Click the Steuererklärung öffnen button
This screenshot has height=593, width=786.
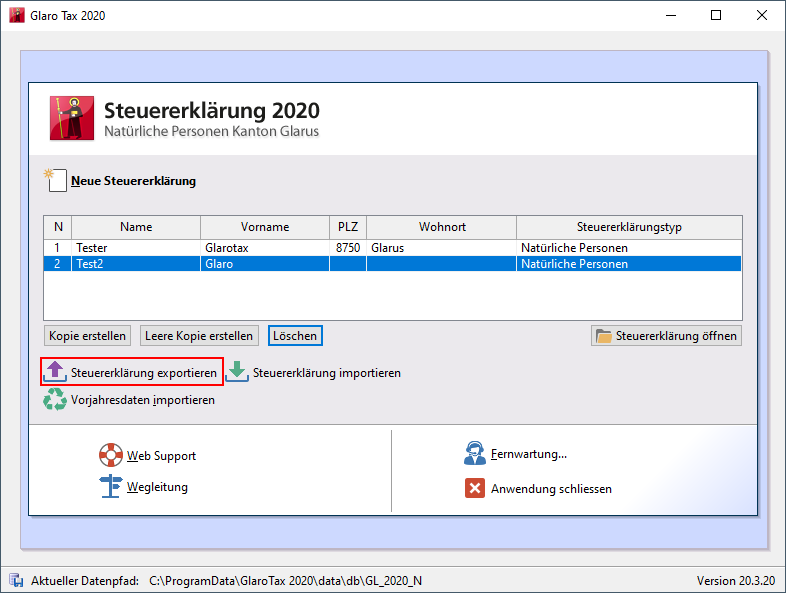pyautogui.click(x=666, y=336)
